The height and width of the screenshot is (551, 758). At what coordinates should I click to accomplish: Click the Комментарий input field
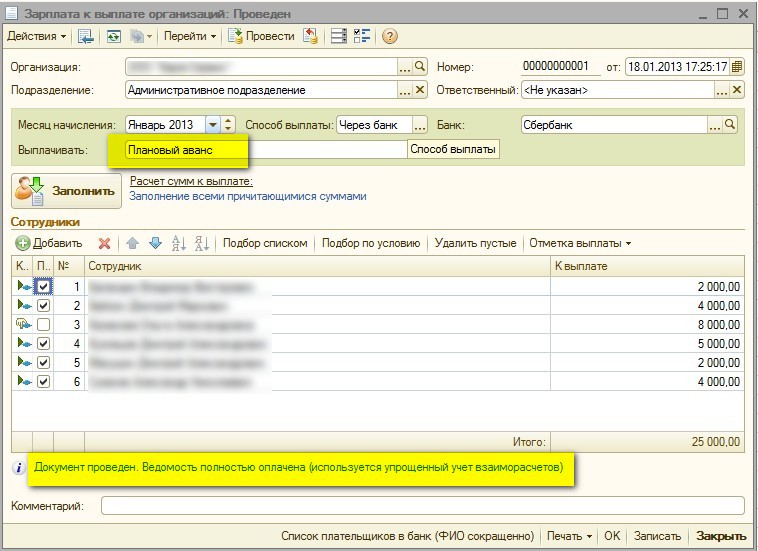click(x=422, y=506)
